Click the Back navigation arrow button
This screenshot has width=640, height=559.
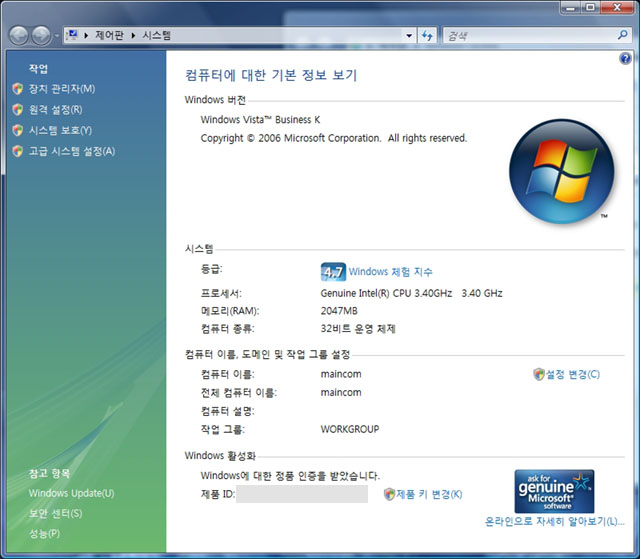coord(18,35)
